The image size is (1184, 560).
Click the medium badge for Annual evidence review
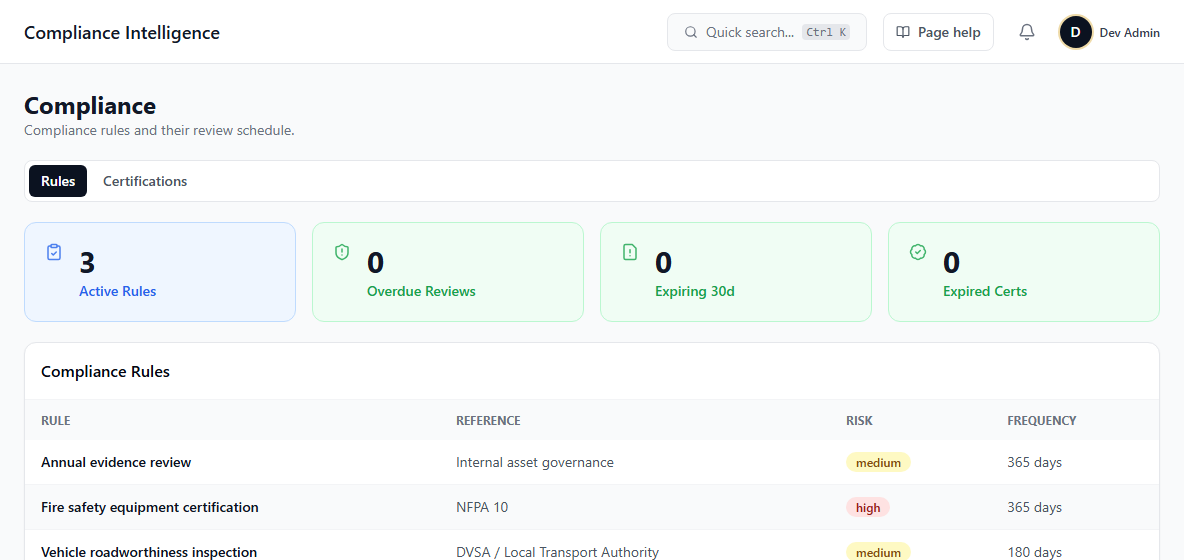[878, 463]
